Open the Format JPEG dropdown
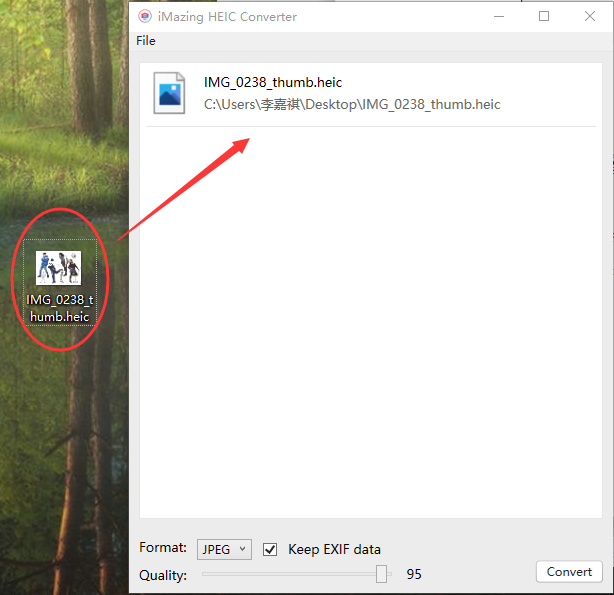The image size is (614, 595). click(224, 549)
